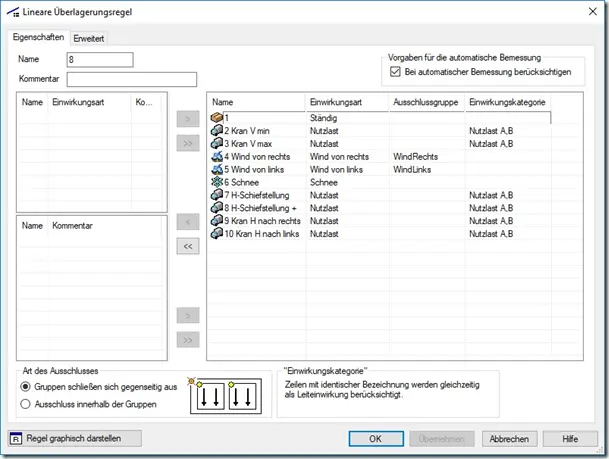Sort by Name column in right table
The image size is (609, 459).
(x=256, y=102)
